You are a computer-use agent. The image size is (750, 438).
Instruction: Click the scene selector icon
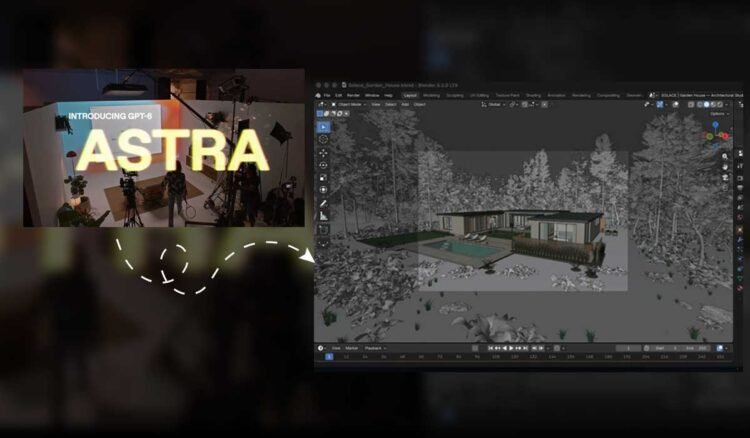click(x=652, y=95)
